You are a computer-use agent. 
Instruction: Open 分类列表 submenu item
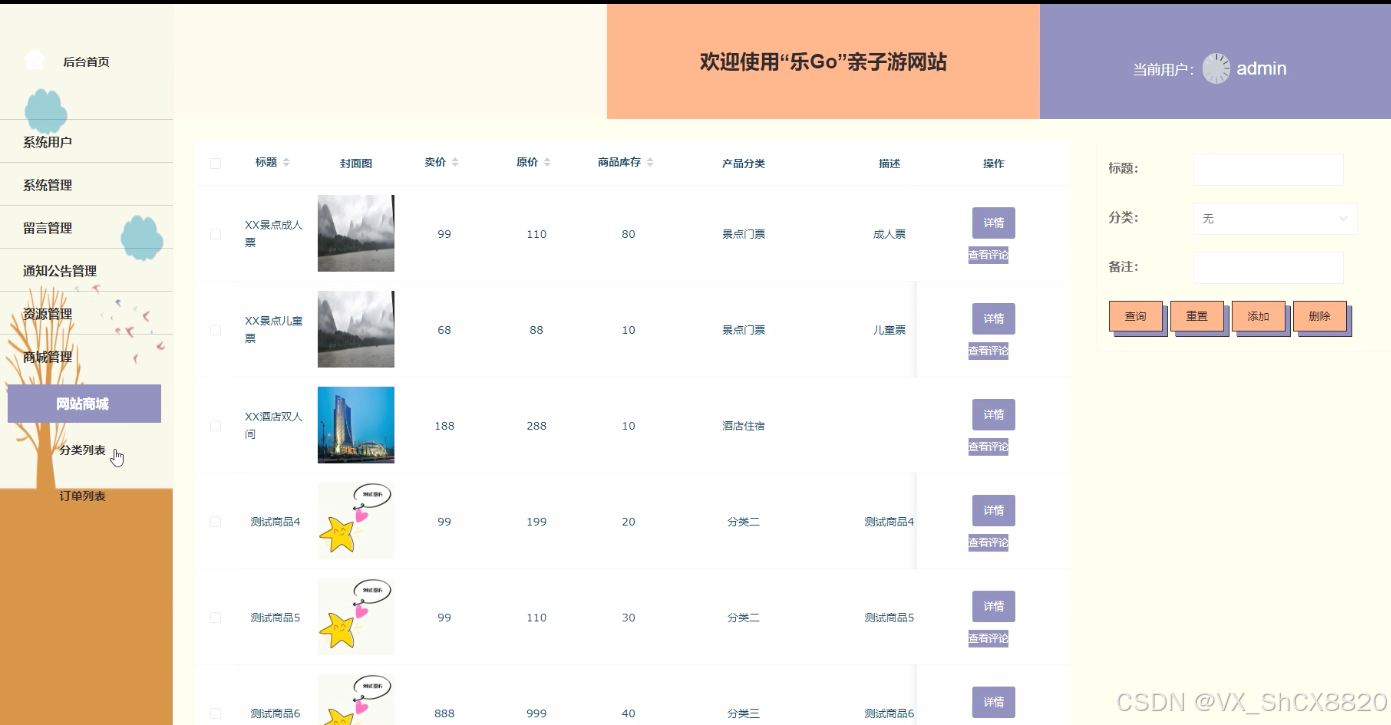(82, 450)
